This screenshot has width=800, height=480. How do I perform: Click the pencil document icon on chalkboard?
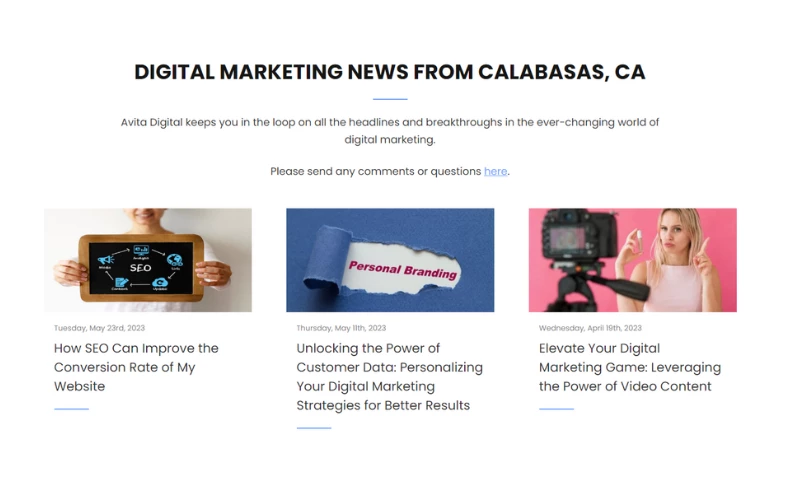(x=121, y=282)
